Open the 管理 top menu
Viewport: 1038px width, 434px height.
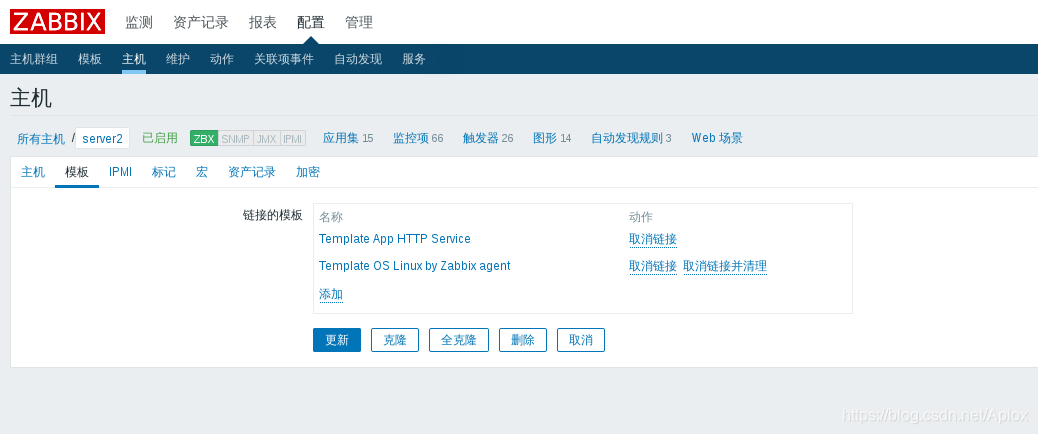click(359, 22)
